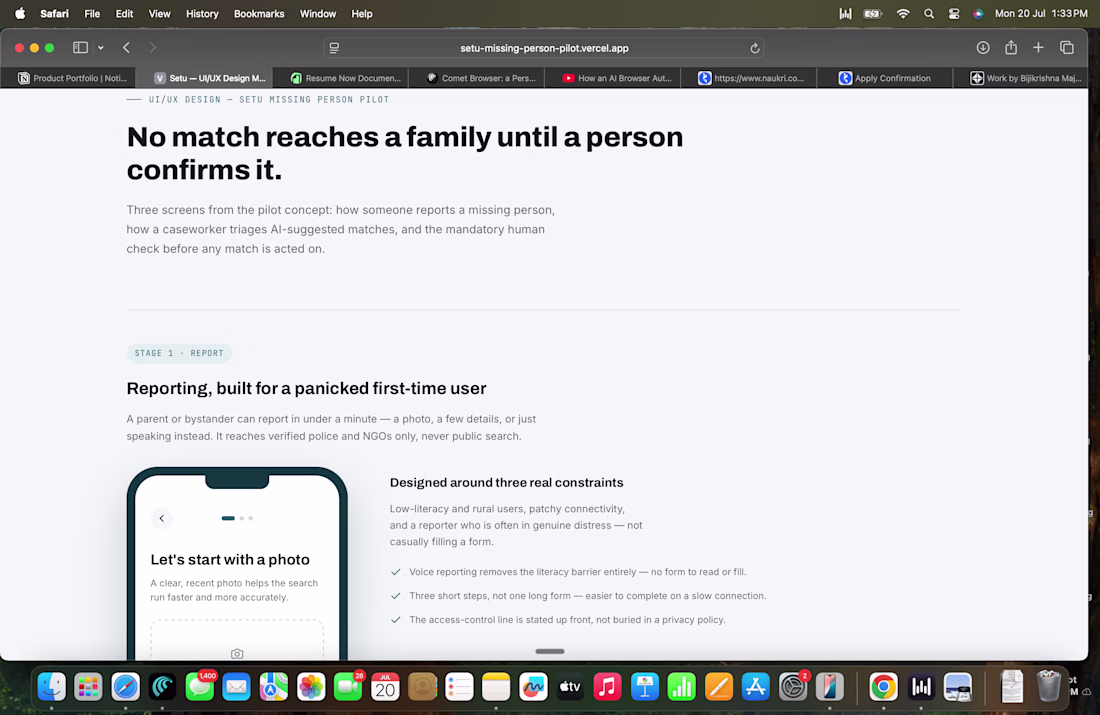Open Control Center in menu bar
This screenshot has width=1100, height=715.
tap(953, 13)
